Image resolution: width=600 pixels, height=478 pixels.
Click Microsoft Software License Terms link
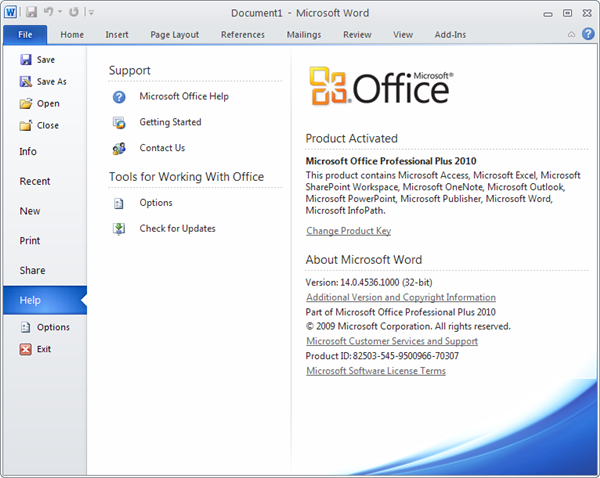point(375,371)
